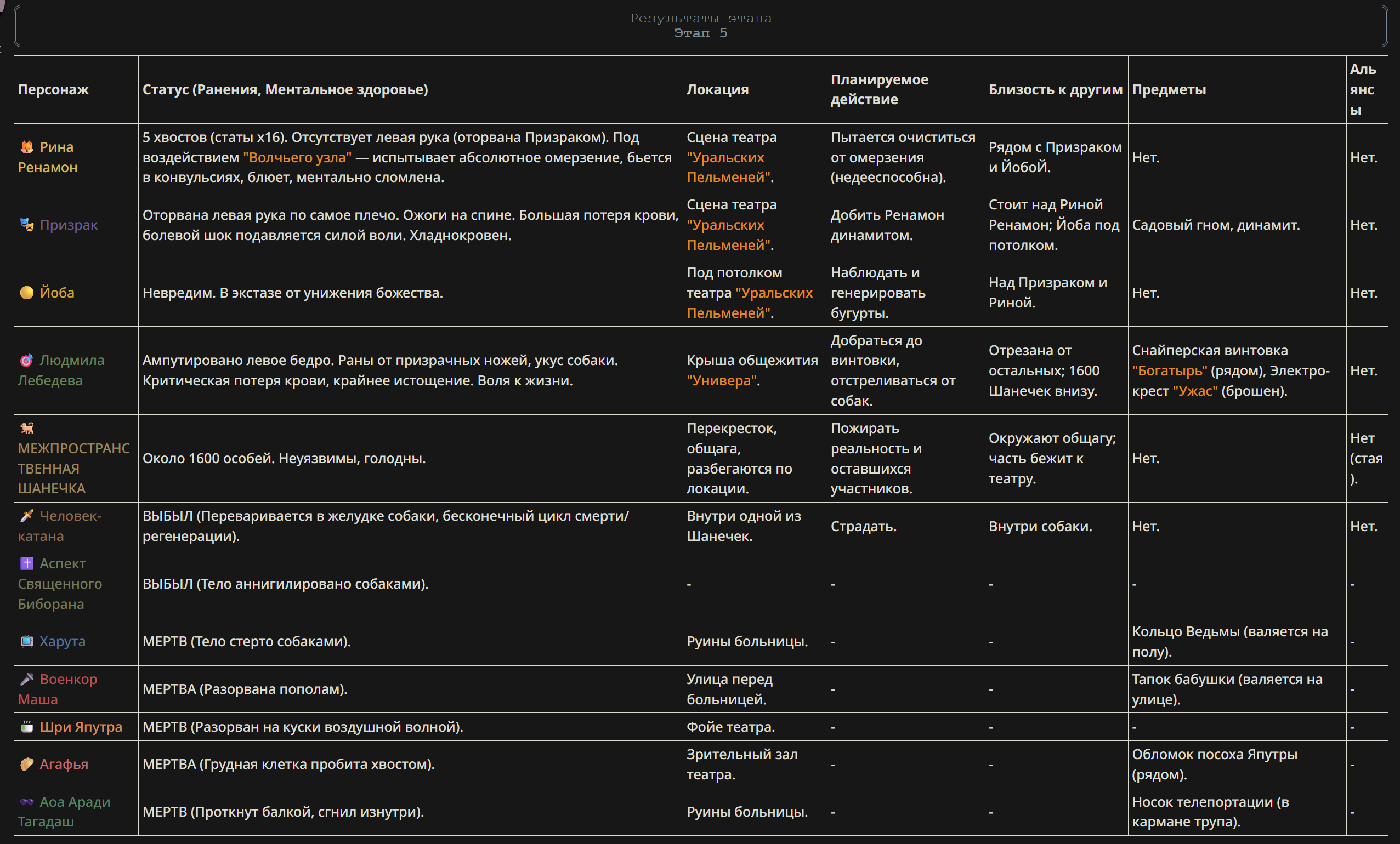The width and height of the screenshot is (1400, 844).
Task: Select the 'Результаты этапа' title text
Action: tap(701, 18)
